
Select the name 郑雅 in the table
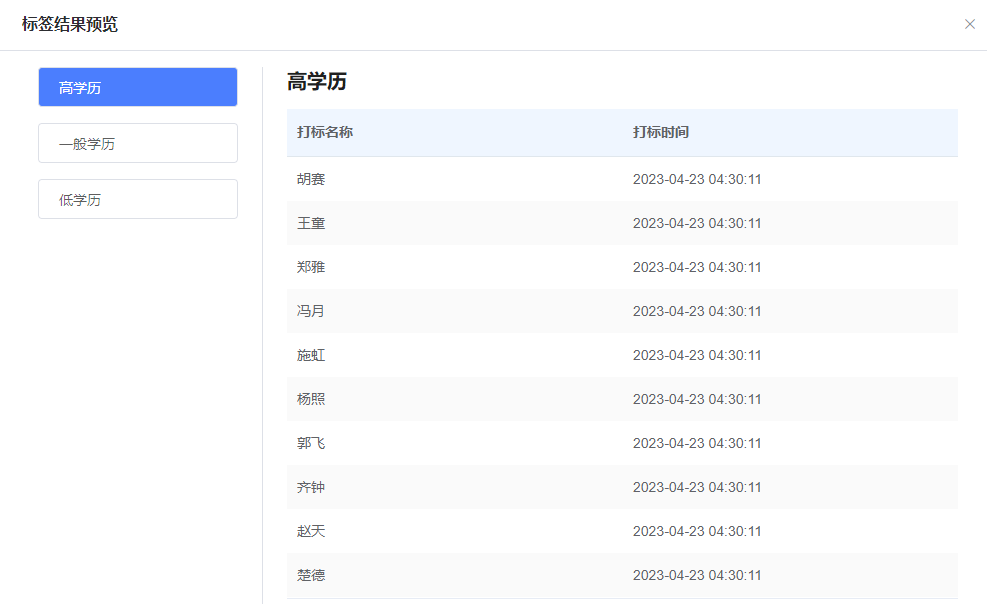311,267
